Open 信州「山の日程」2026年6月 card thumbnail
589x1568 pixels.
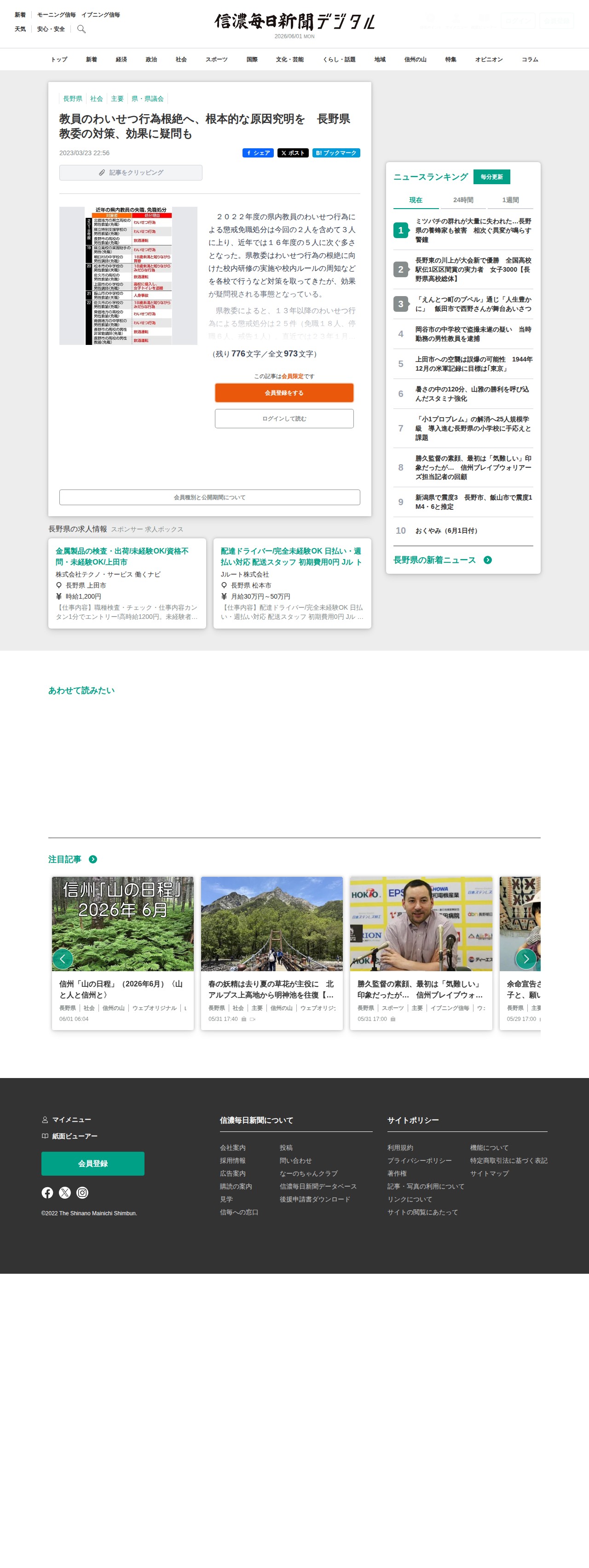pyautogui.click(x=122, y=923)
